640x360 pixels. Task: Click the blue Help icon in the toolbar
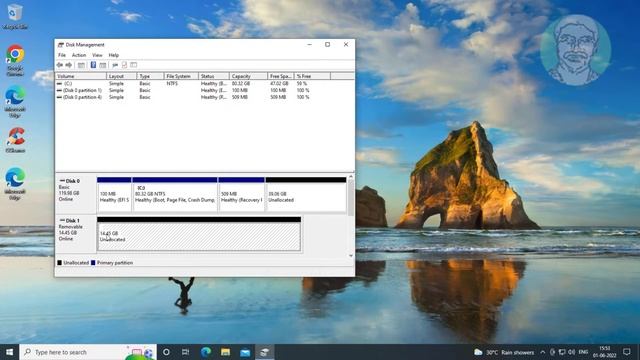pos(93,65)
